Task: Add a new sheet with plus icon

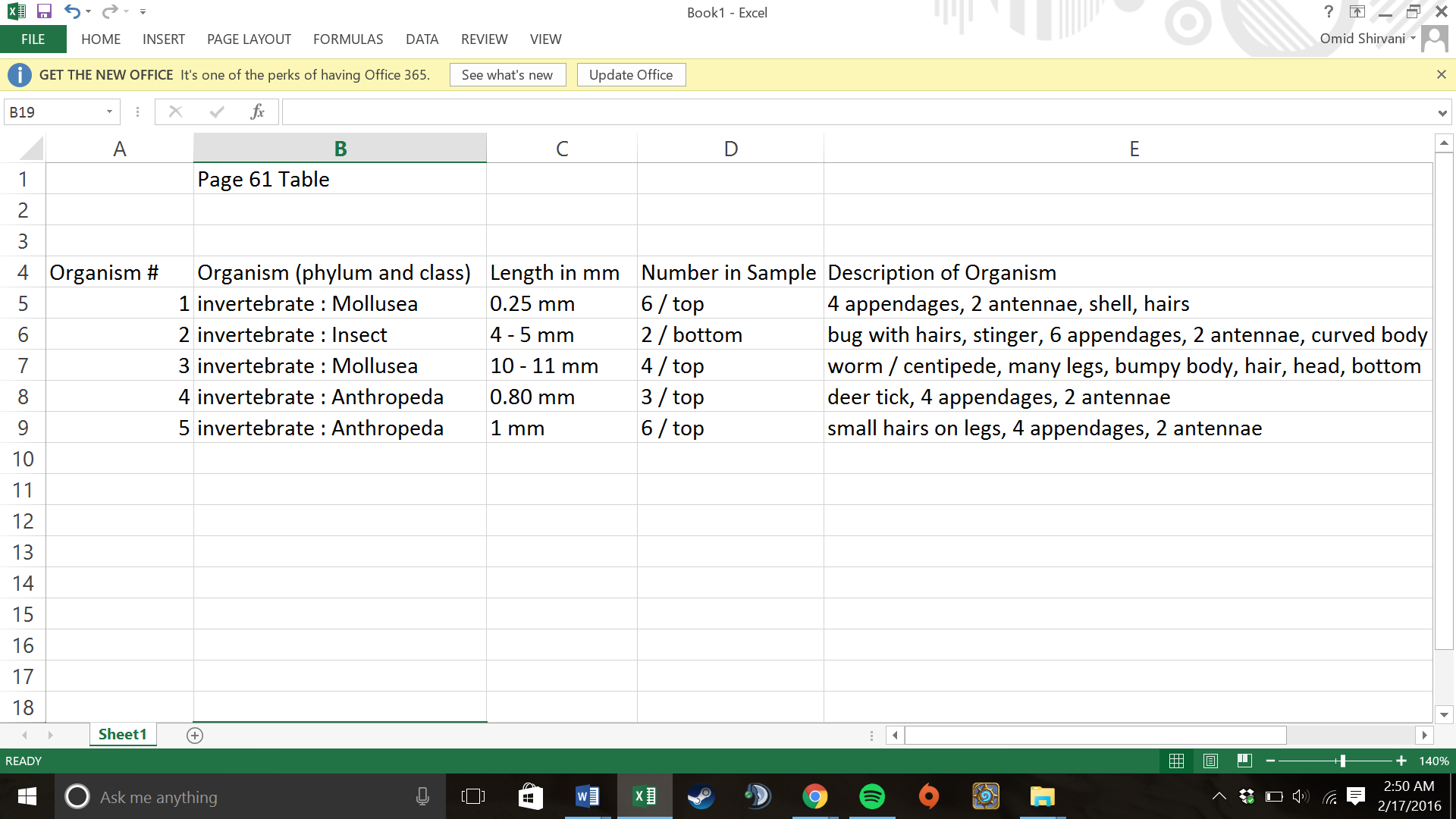Action: click(x=195, y=736)
